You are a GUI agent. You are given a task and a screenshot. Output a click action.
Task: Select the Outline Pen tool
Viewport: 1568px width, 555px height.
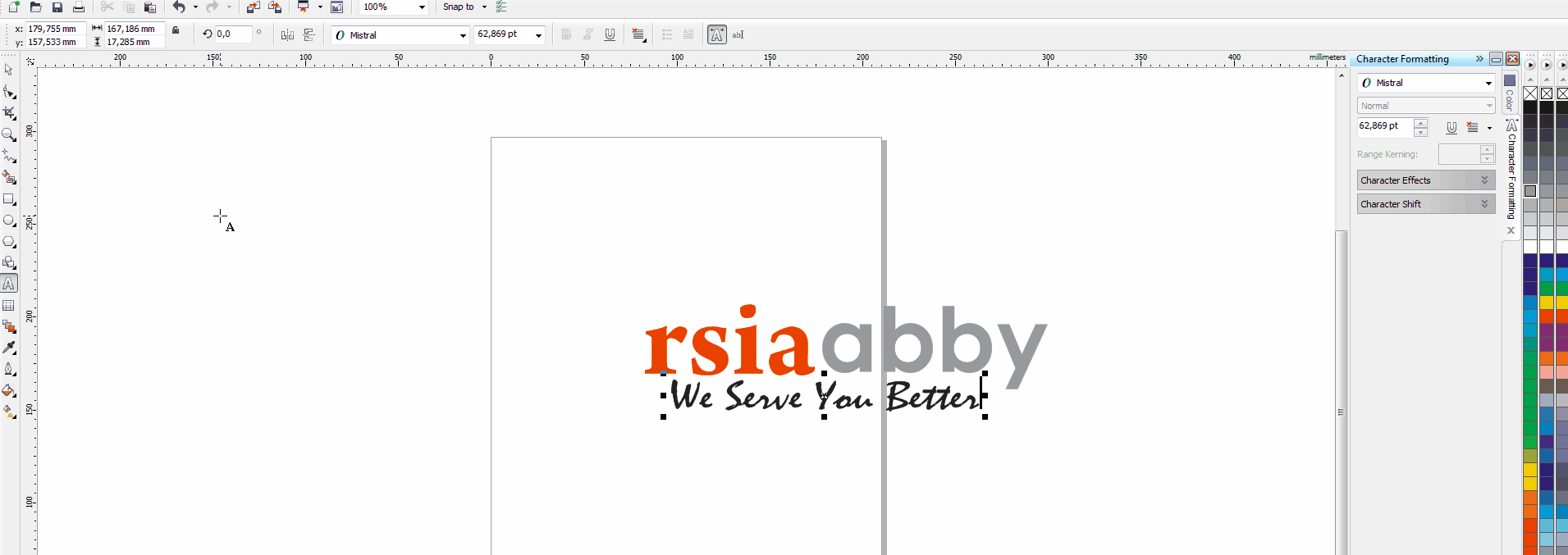point(9,369)
